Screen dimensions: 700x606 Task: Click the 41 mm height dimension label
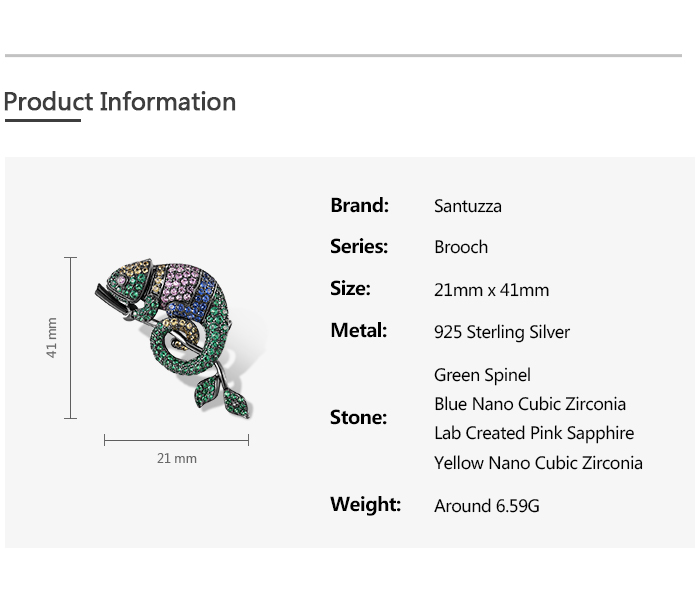tap(52, 338)
